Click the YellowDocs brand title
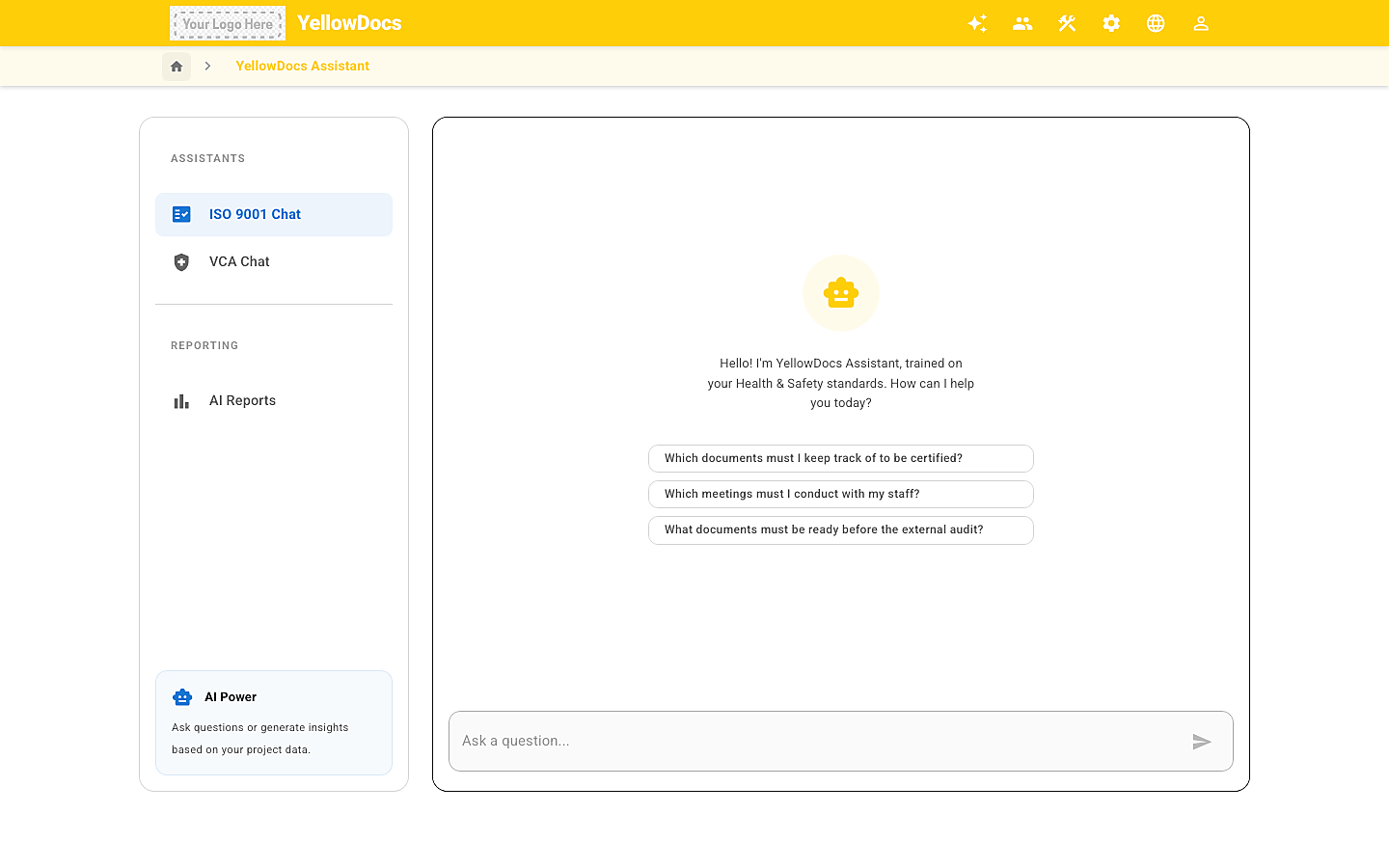 (349, 23)
